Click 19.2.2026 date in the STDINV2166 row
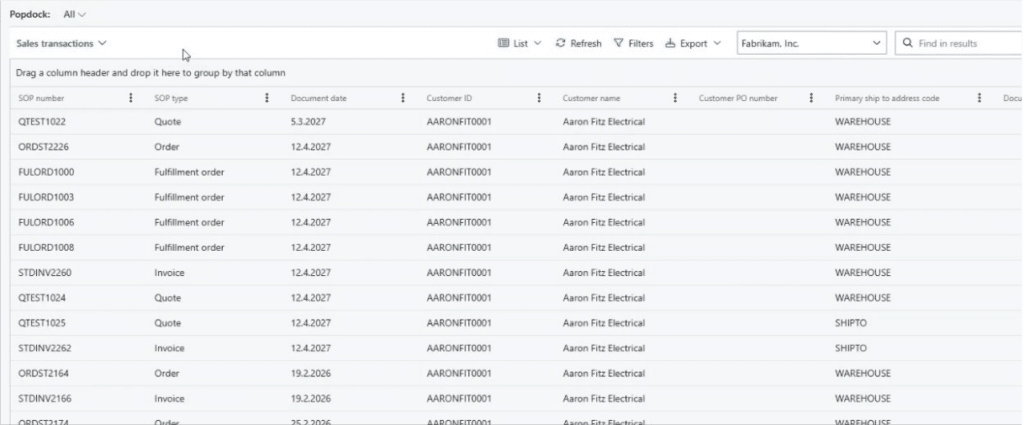Image resolution: width=1024 pixels, height=425 pixels. click(311, 398)
